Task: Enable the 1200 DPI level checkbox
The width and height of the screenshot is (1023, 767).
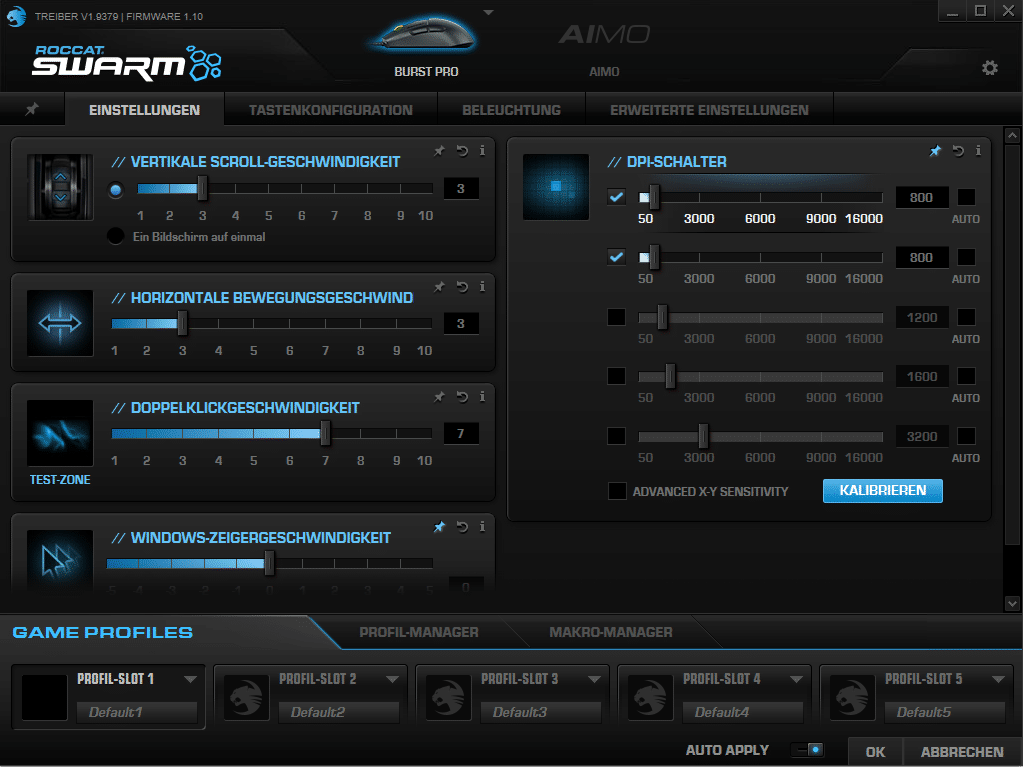Action: [616, 317]
